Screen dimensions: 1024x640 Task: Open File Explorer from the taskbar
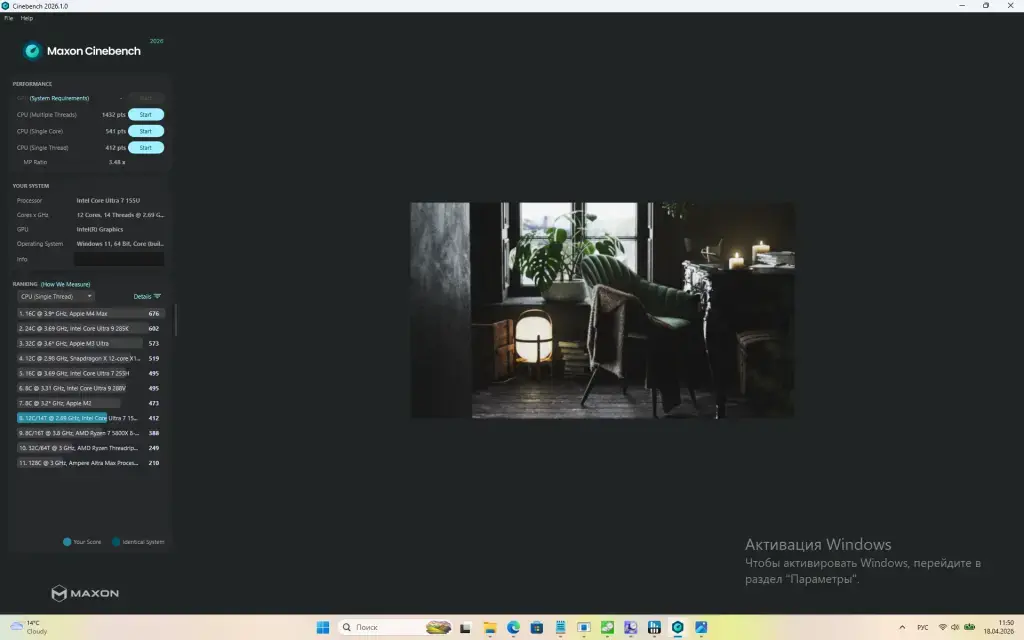[x=490, y=627]
